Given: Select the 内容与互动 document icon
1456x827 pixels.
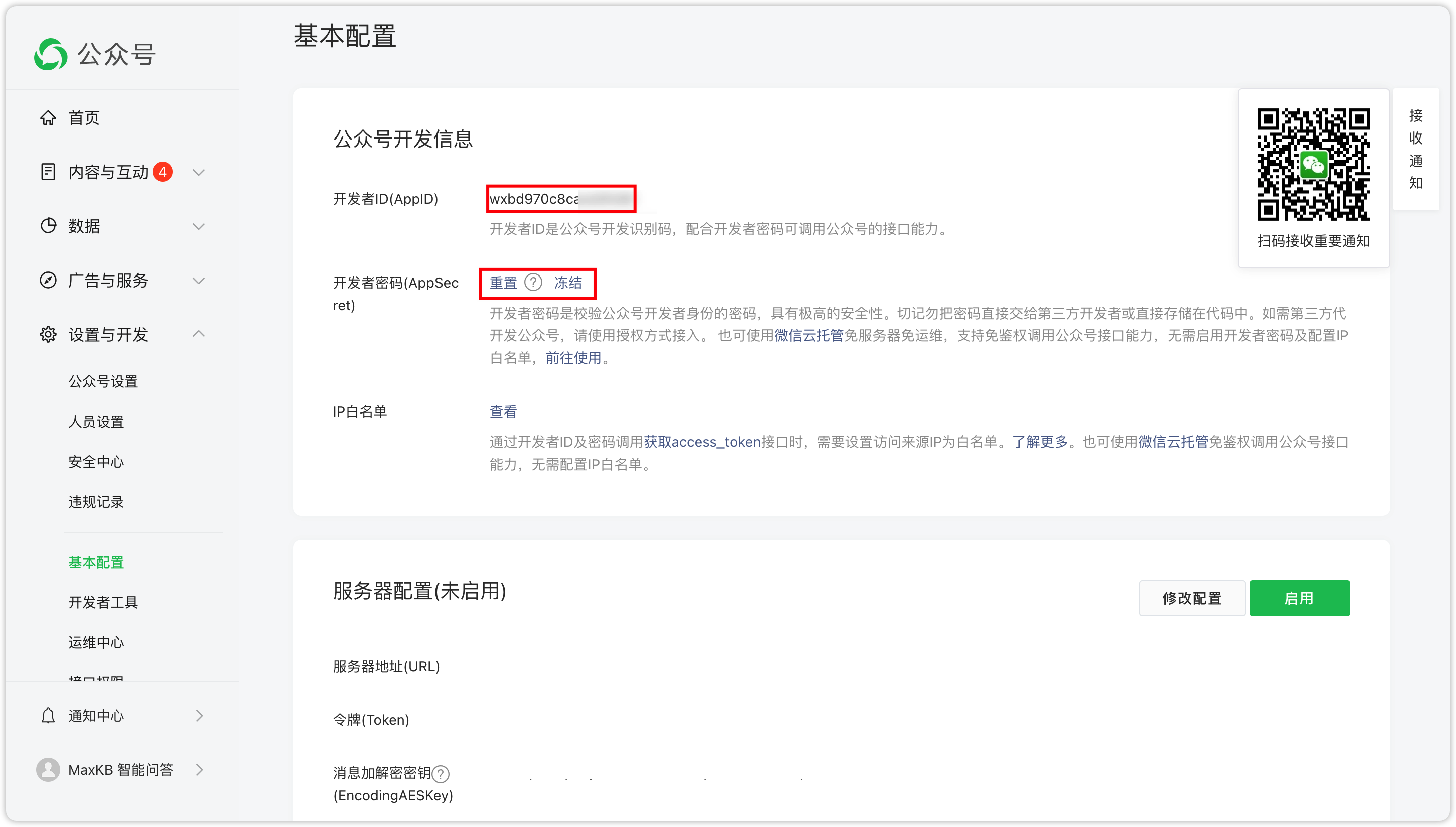Looking at the screenshot, I should click(x=48, y=172).
